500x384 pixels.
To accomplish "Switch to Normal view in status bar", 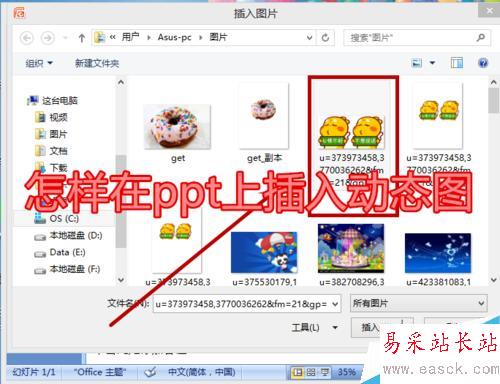I will click(297, 372).
